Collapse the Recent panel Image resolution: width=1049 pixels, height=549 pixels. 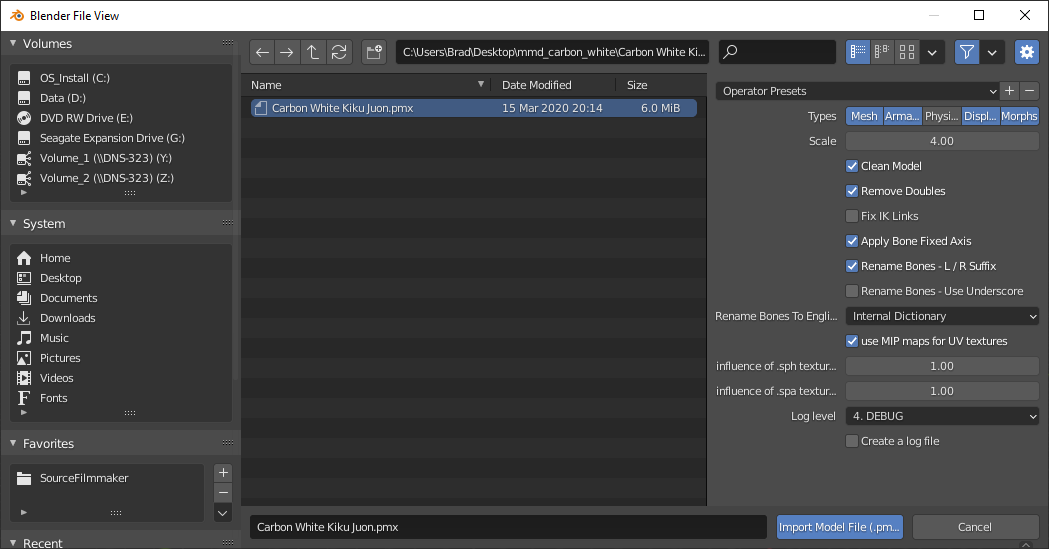[13, 542]
